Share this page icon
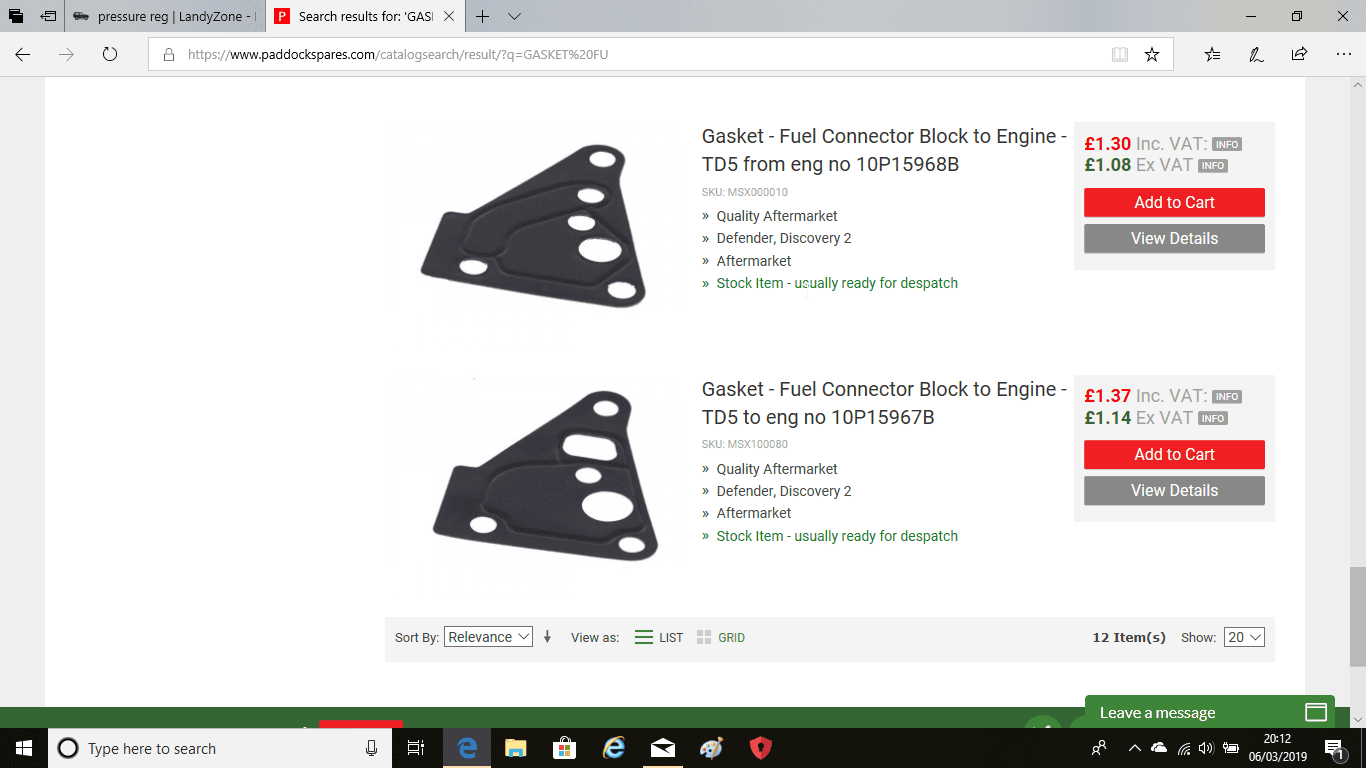The height and width of the screenshot is (768, 1366). click(x=1299, y=54)
